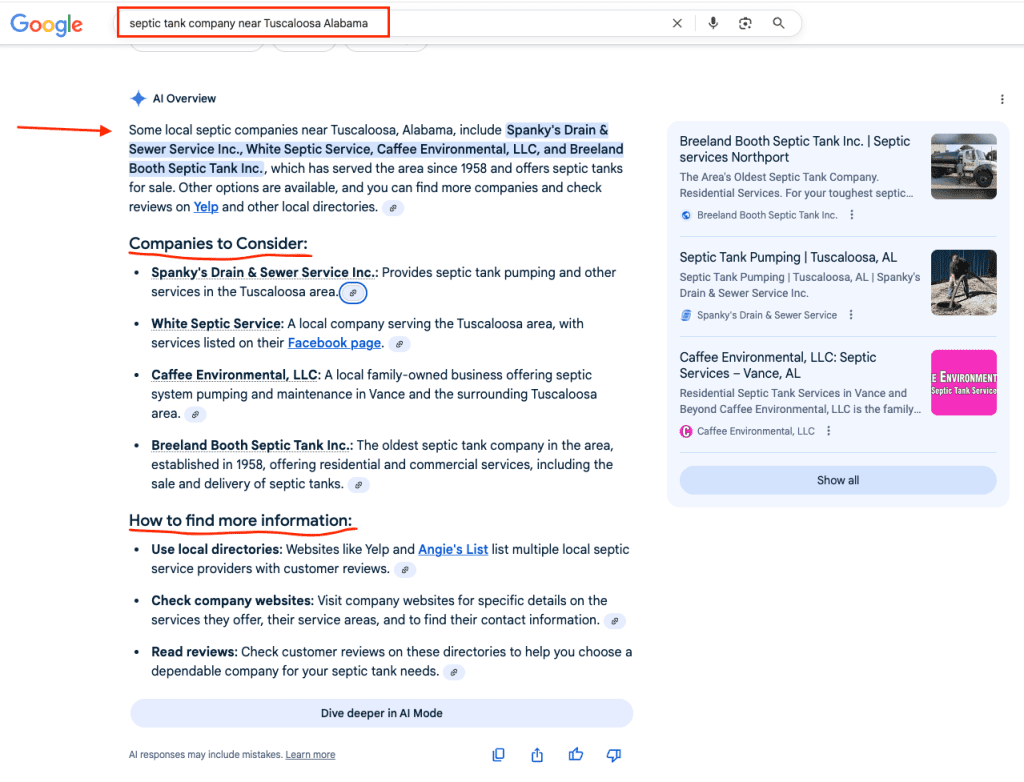
Task: Copy the AI Overview response
Action: [498, 755]
